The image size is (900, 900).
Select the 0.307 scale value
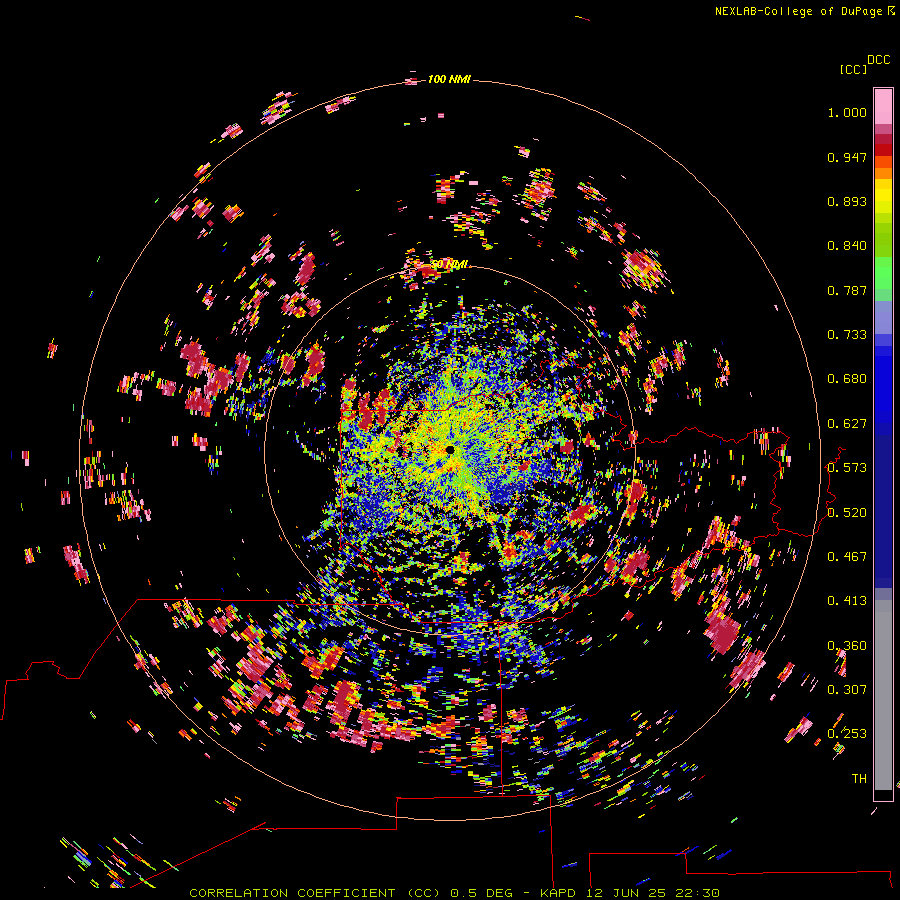847,690
